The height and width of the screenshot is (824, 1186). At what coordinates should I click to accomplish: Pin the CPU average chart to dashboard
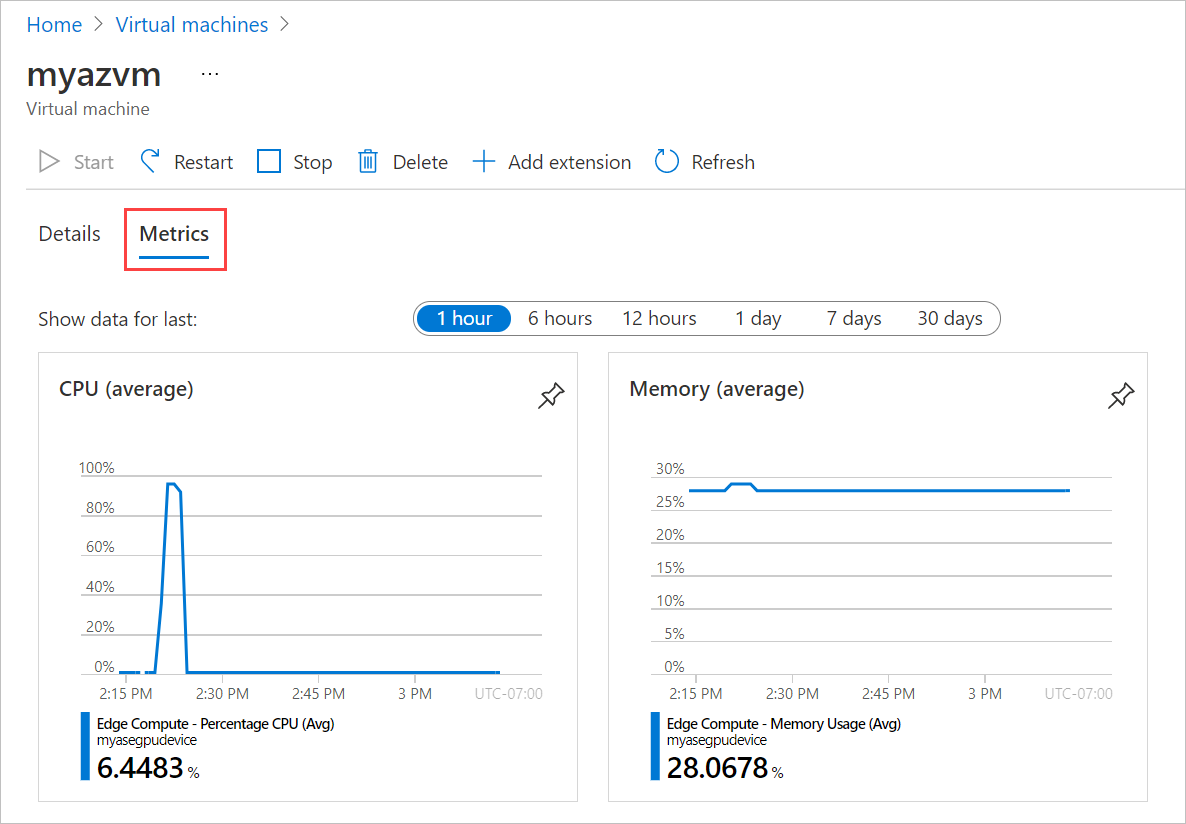click(551, 396)
